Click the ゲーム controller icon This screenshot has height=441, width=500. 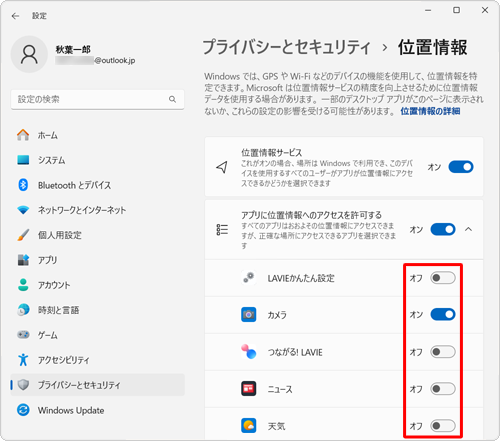[23, 334]
